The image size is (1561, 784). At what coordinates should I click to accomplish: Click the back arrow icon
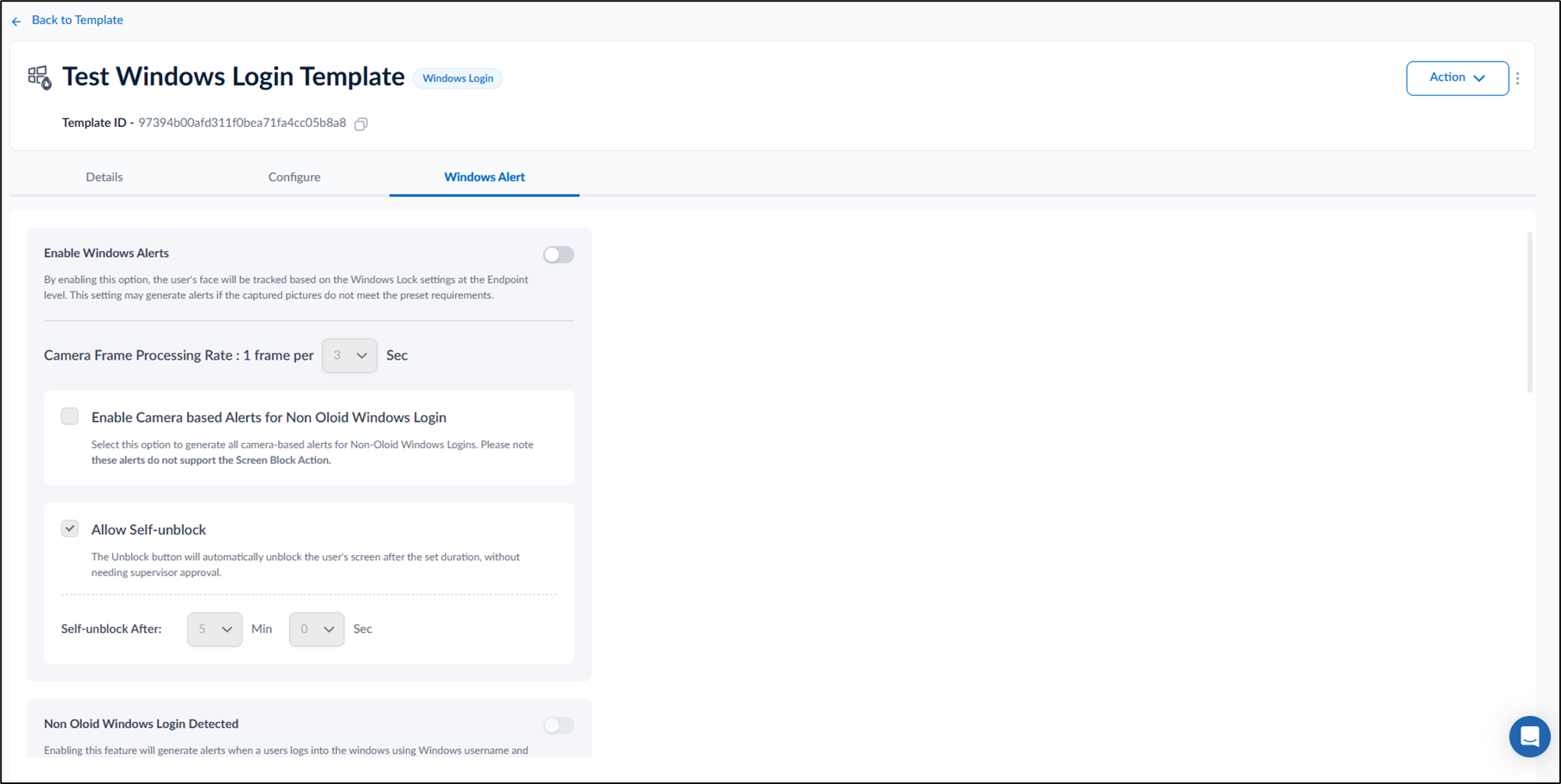click(16, 22)
